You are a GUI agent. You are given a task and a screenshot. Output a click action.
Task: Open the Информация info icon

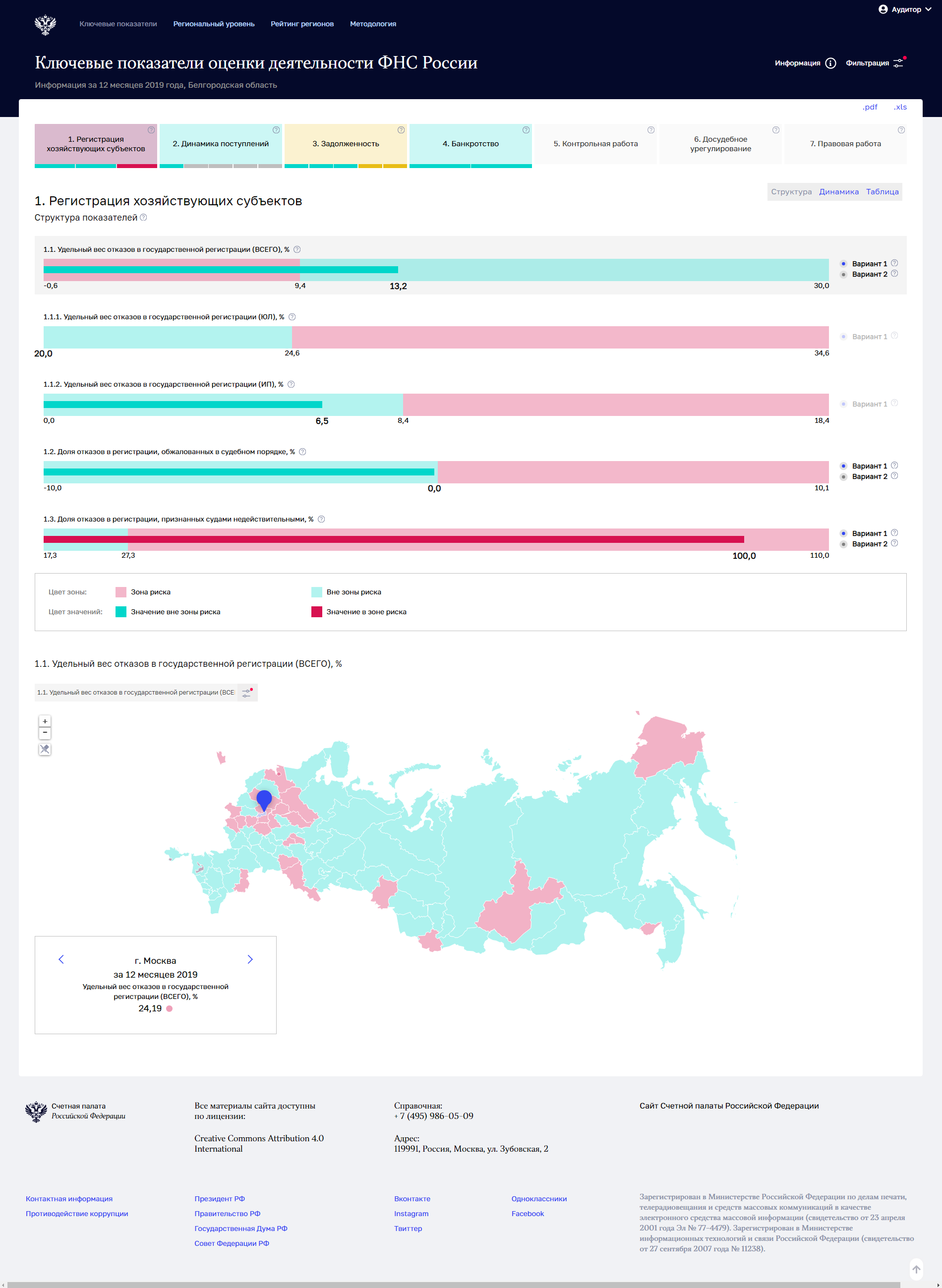click(831, 63)
